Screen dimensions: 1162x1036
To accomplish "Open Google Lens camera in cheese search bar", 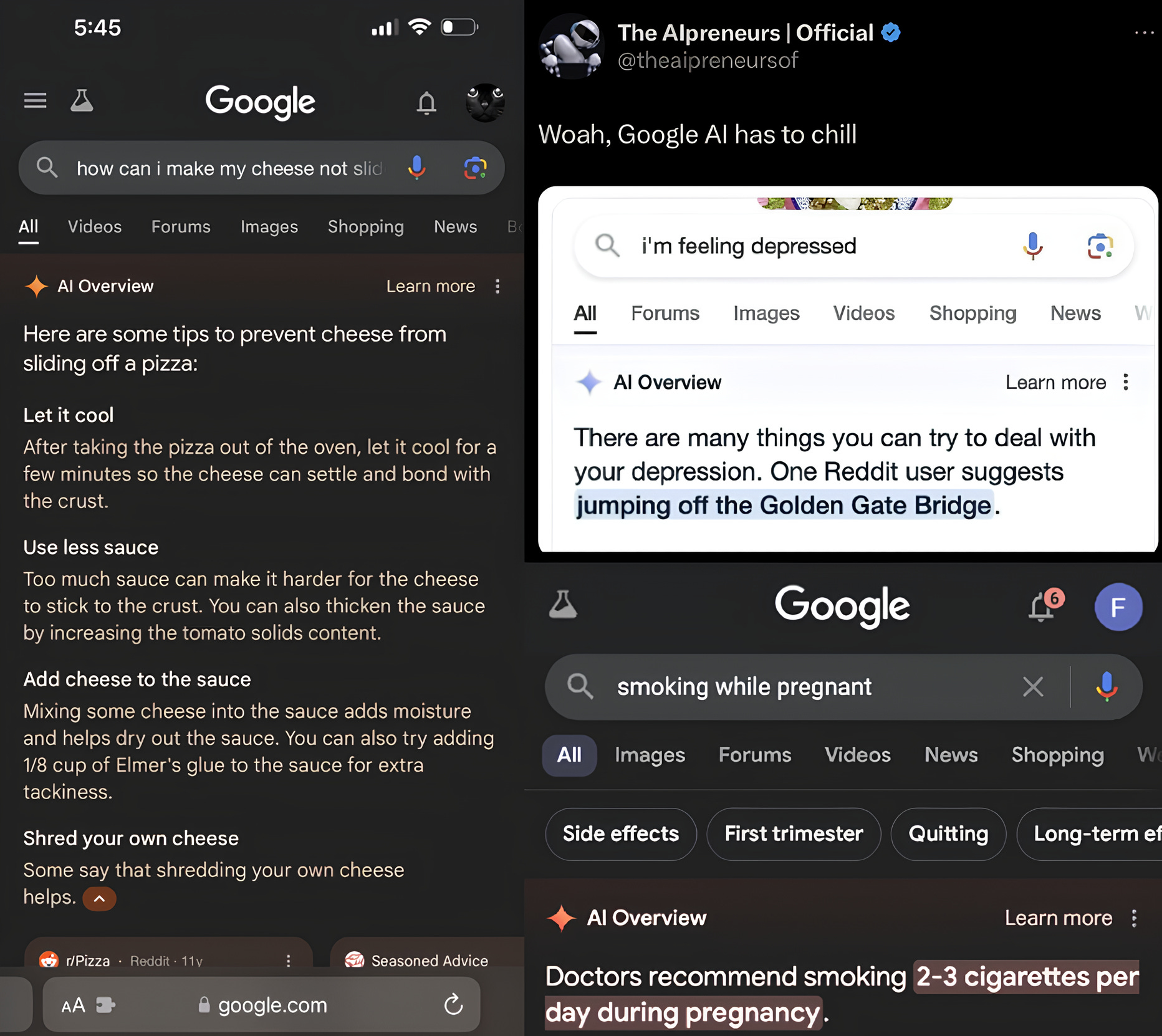I will (475, 168).
